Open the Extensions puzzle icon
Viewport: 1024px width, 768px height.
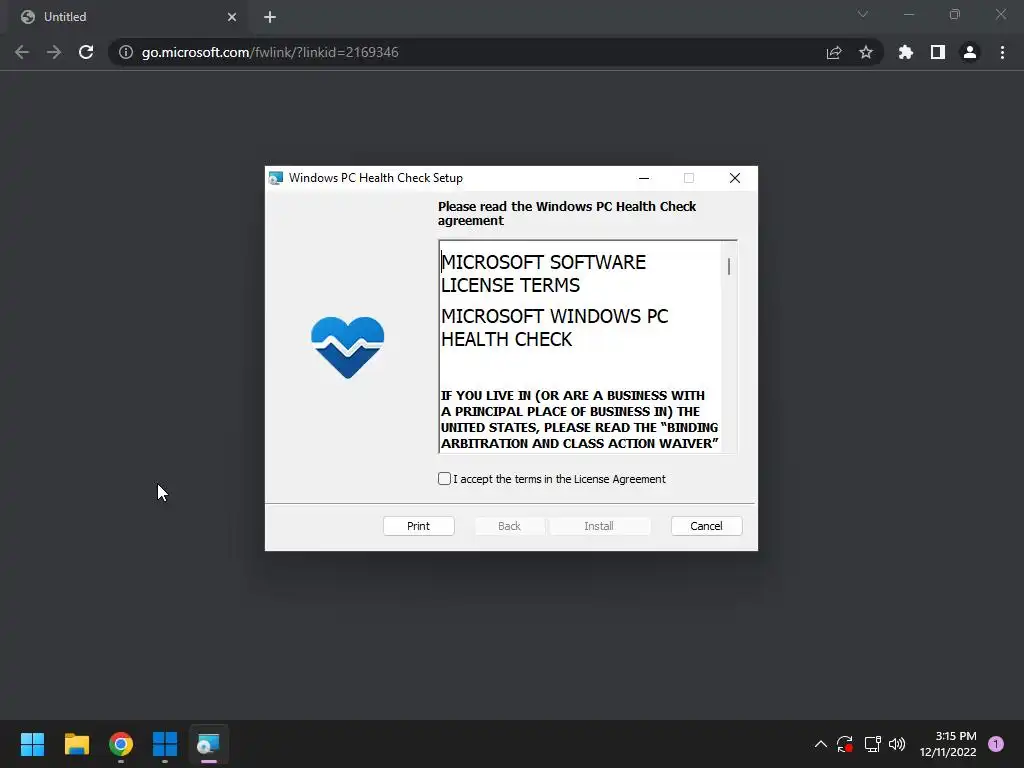tap(906, 52)
